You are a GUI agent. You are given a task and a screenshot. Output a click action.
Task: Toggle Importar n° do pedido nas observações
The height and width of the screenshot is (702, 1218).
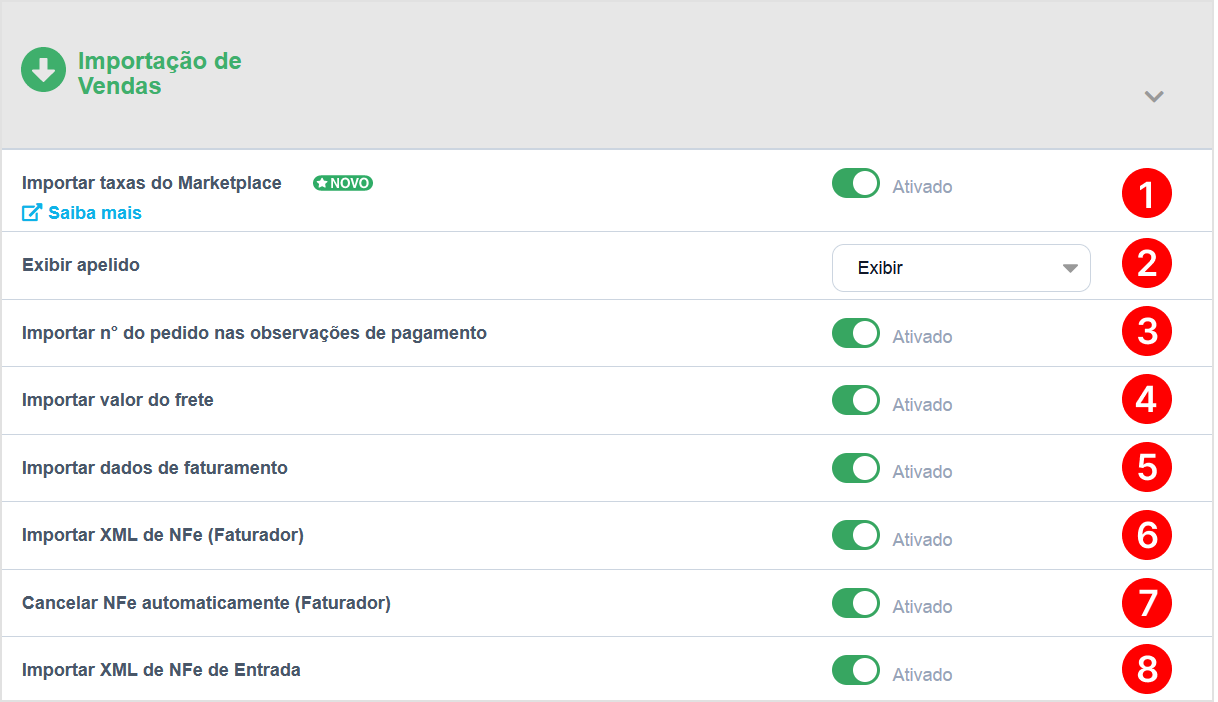pos(856,333)
